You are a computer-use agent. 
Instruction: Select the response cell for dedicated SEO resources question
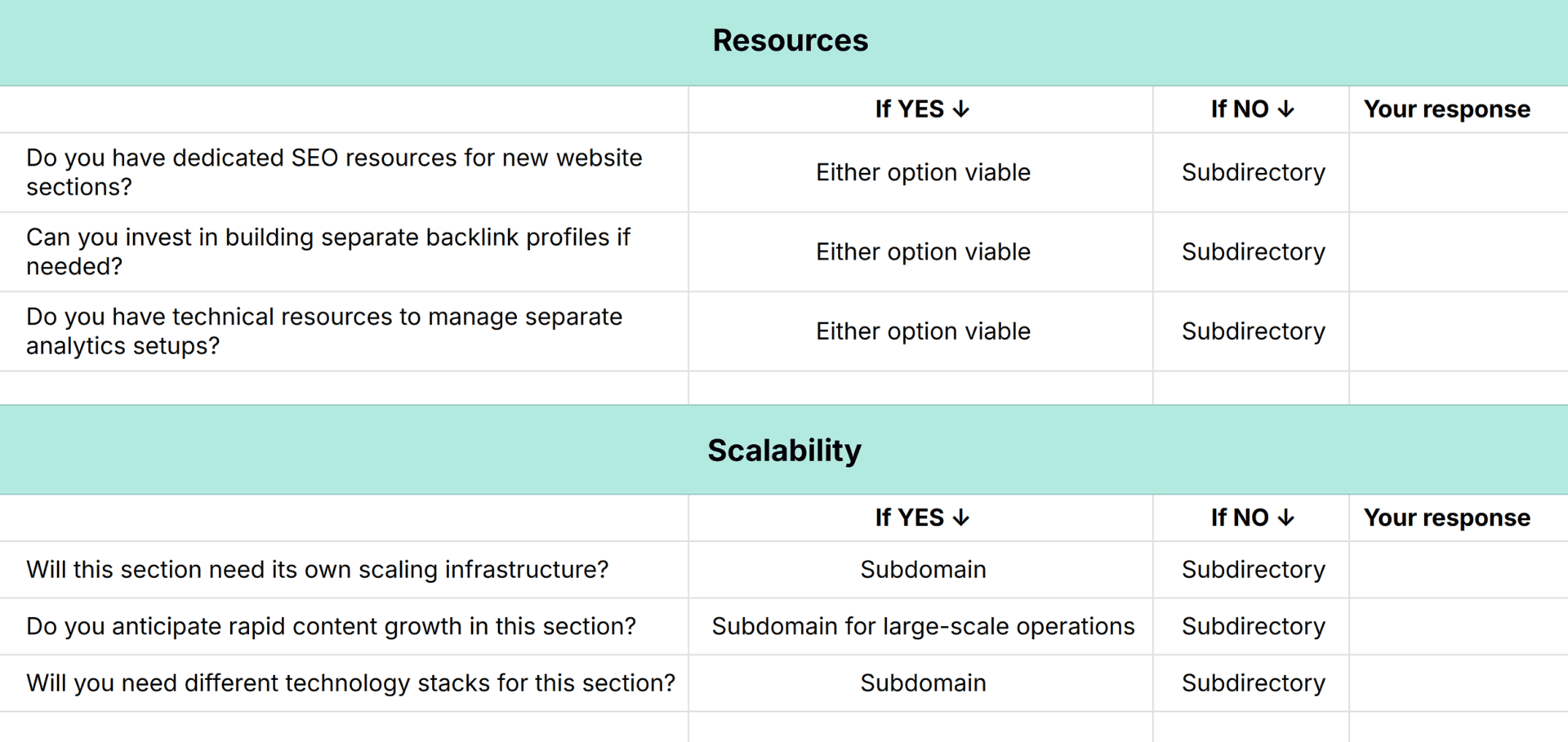tap(1459, 172)
